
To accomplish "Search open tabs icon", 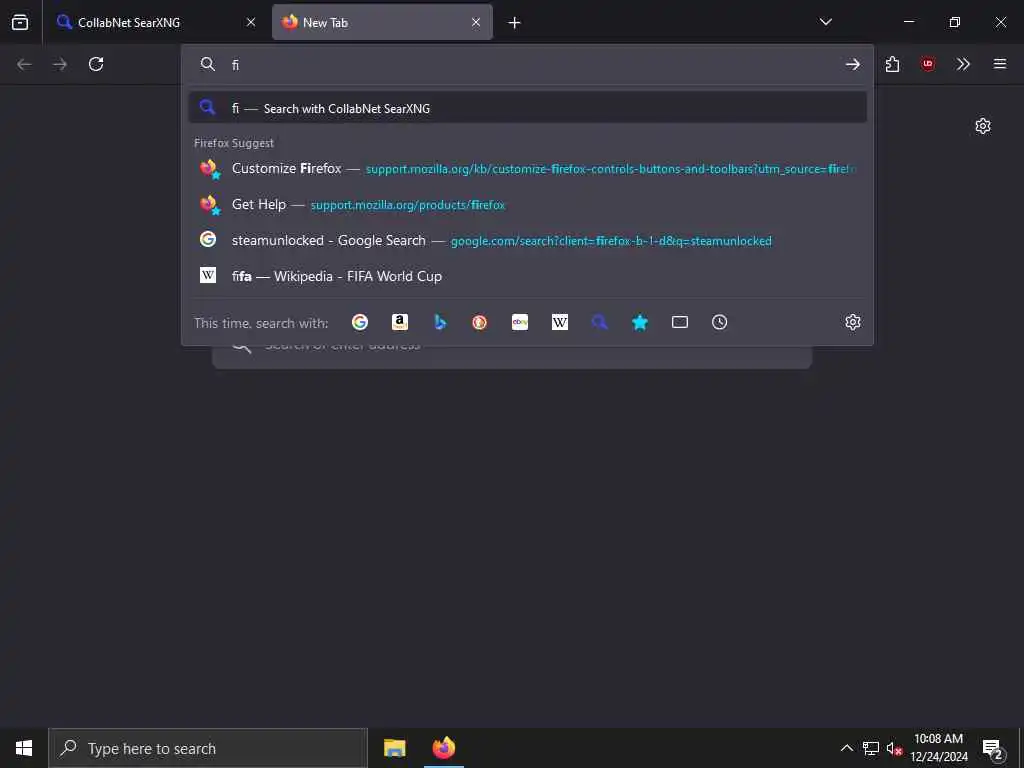I will coord(680,322).
